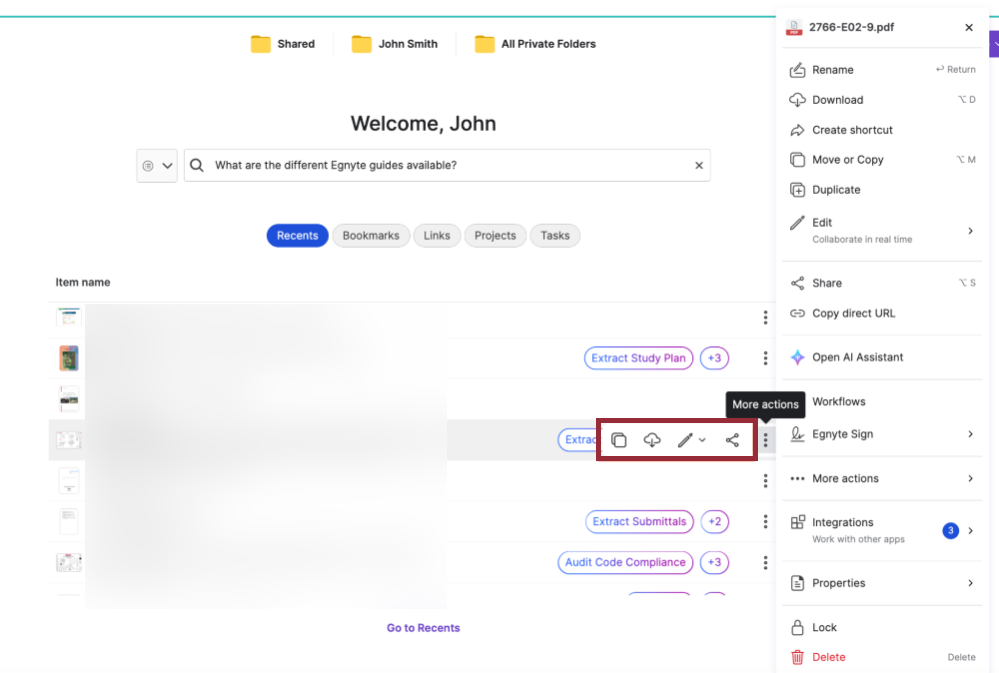Click the Move or Copy icon
The image size is (999, 673).
pyautogui.click(x=797, y=159)
